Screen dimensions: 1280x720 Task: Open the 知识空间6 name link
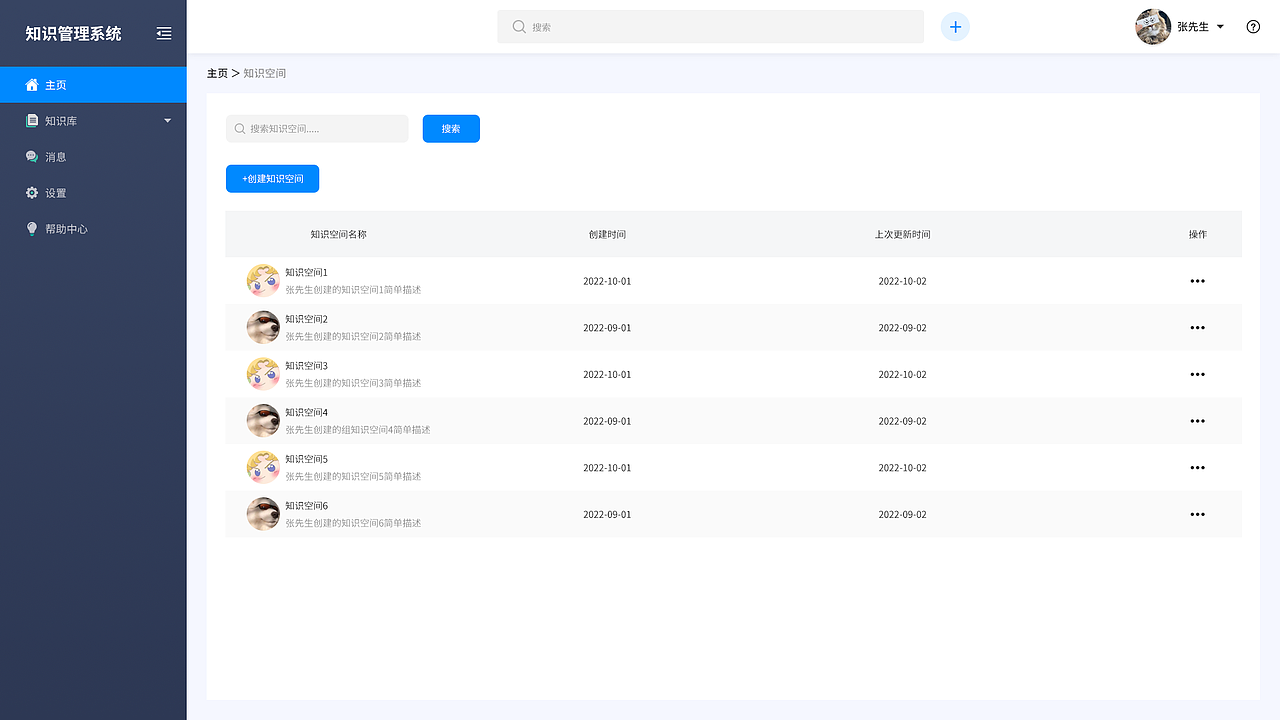[306, 506]
